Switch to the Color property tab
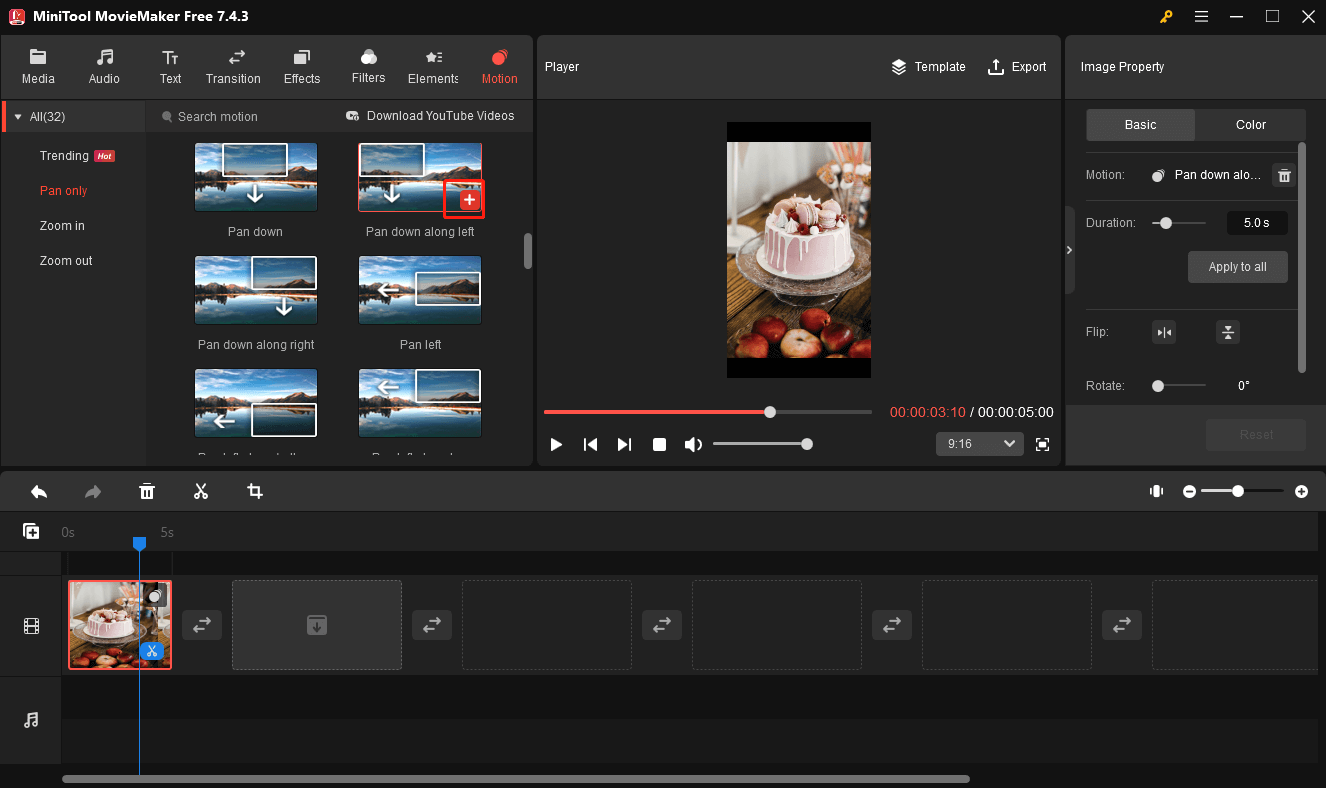 [1251, 125]
